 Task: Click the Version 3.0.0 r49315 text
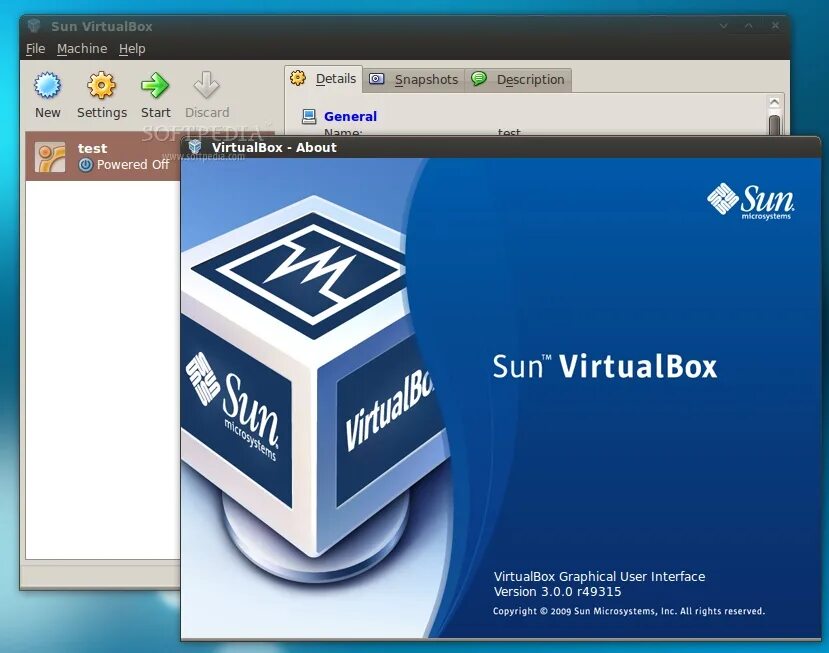[x=557, y=592]
